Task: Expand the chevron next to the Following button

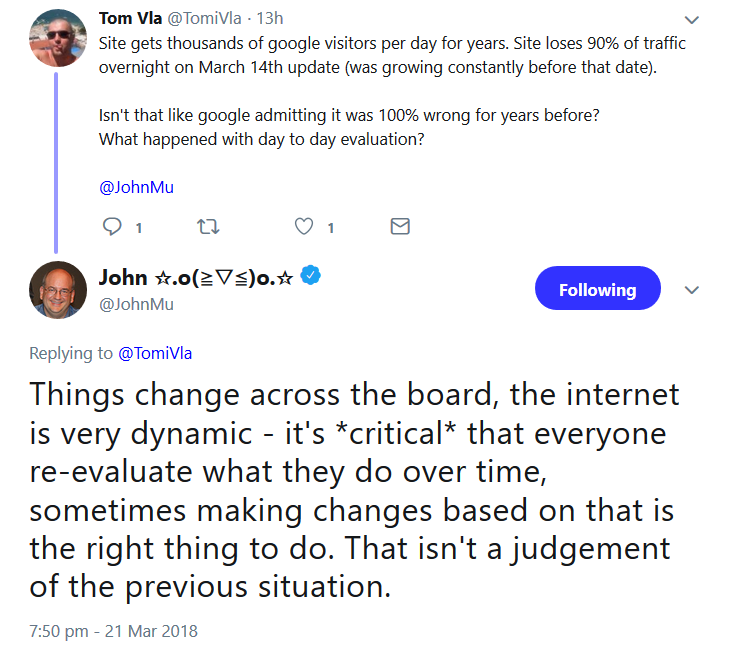Action: click(691, 290)
